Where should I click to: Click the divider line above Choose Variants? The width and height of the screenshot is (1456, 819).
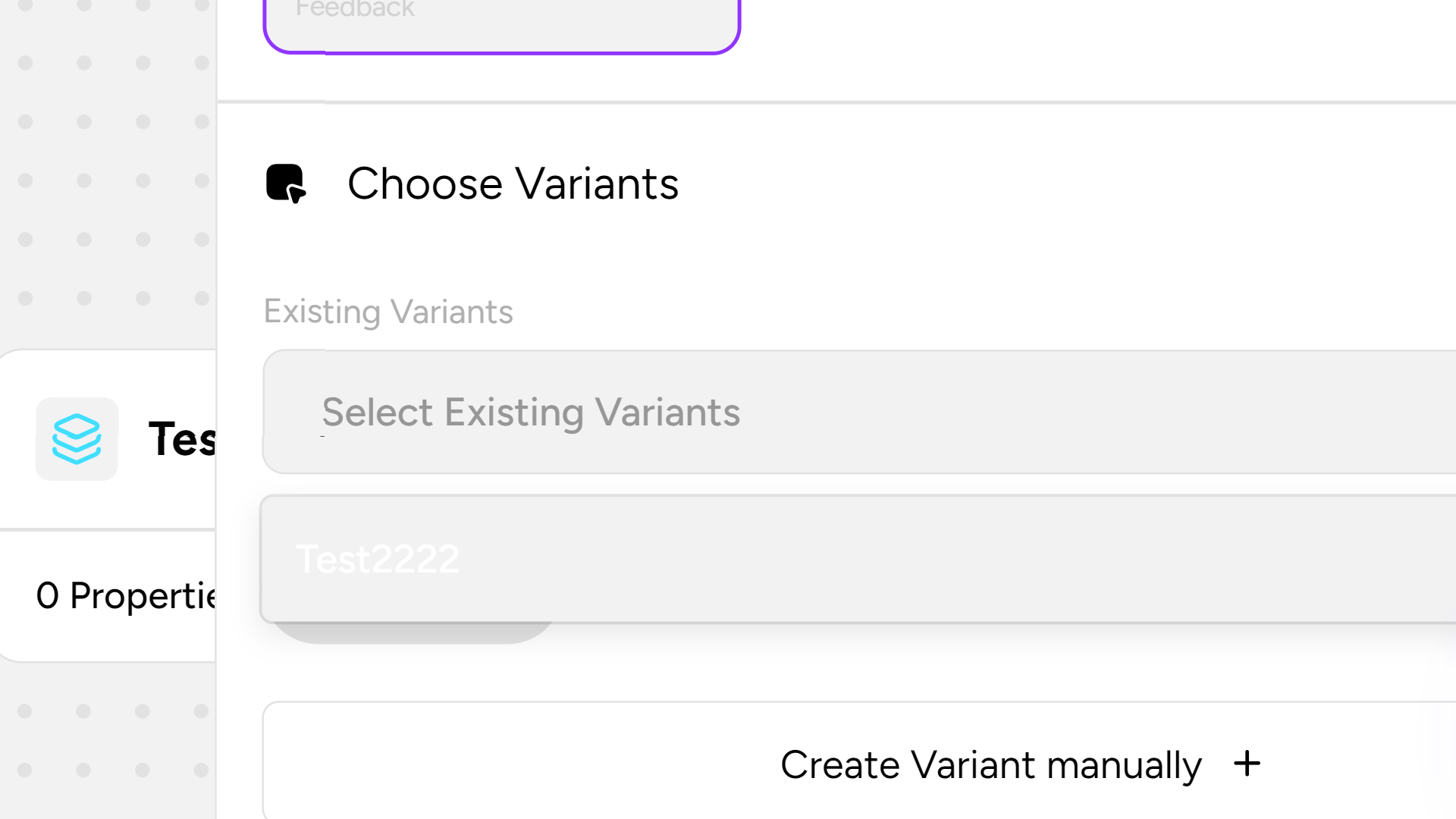pyautogui.click(x=834, y=102)
